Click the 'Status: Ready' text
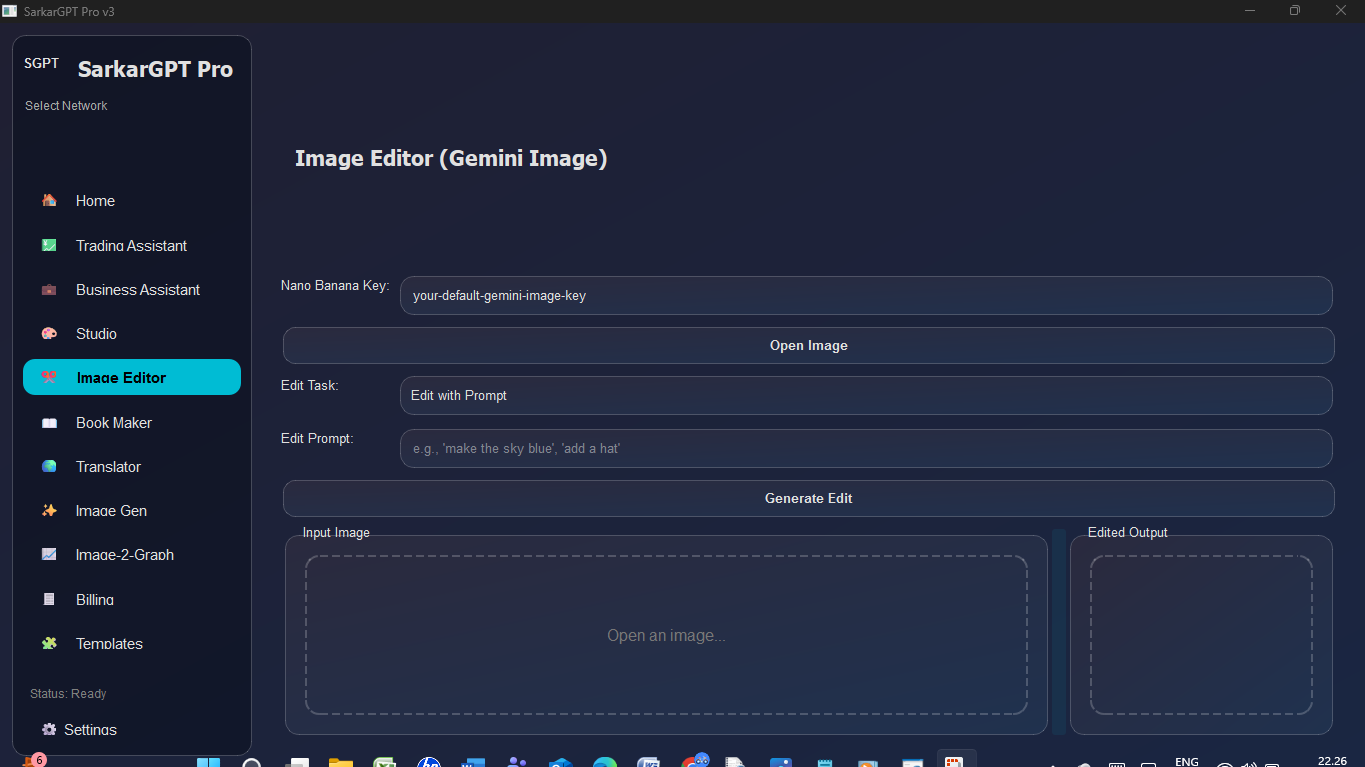 (x=68, y=694)
